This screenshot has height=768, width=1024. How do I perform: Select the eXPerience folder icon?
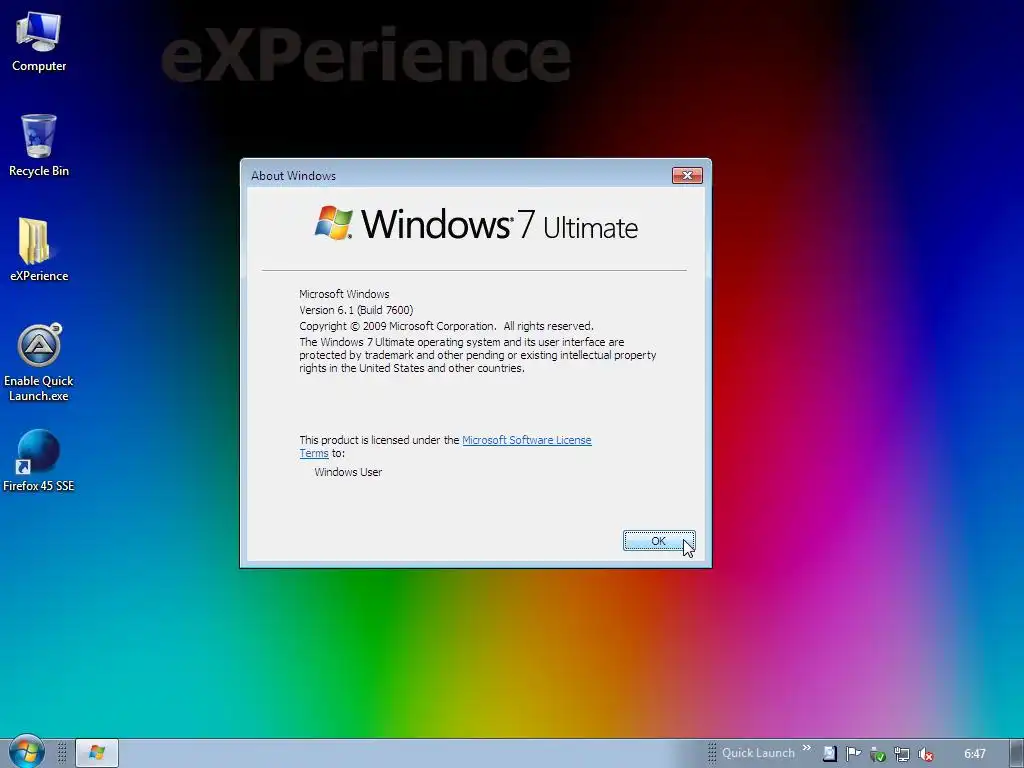[x=39, y=249]
